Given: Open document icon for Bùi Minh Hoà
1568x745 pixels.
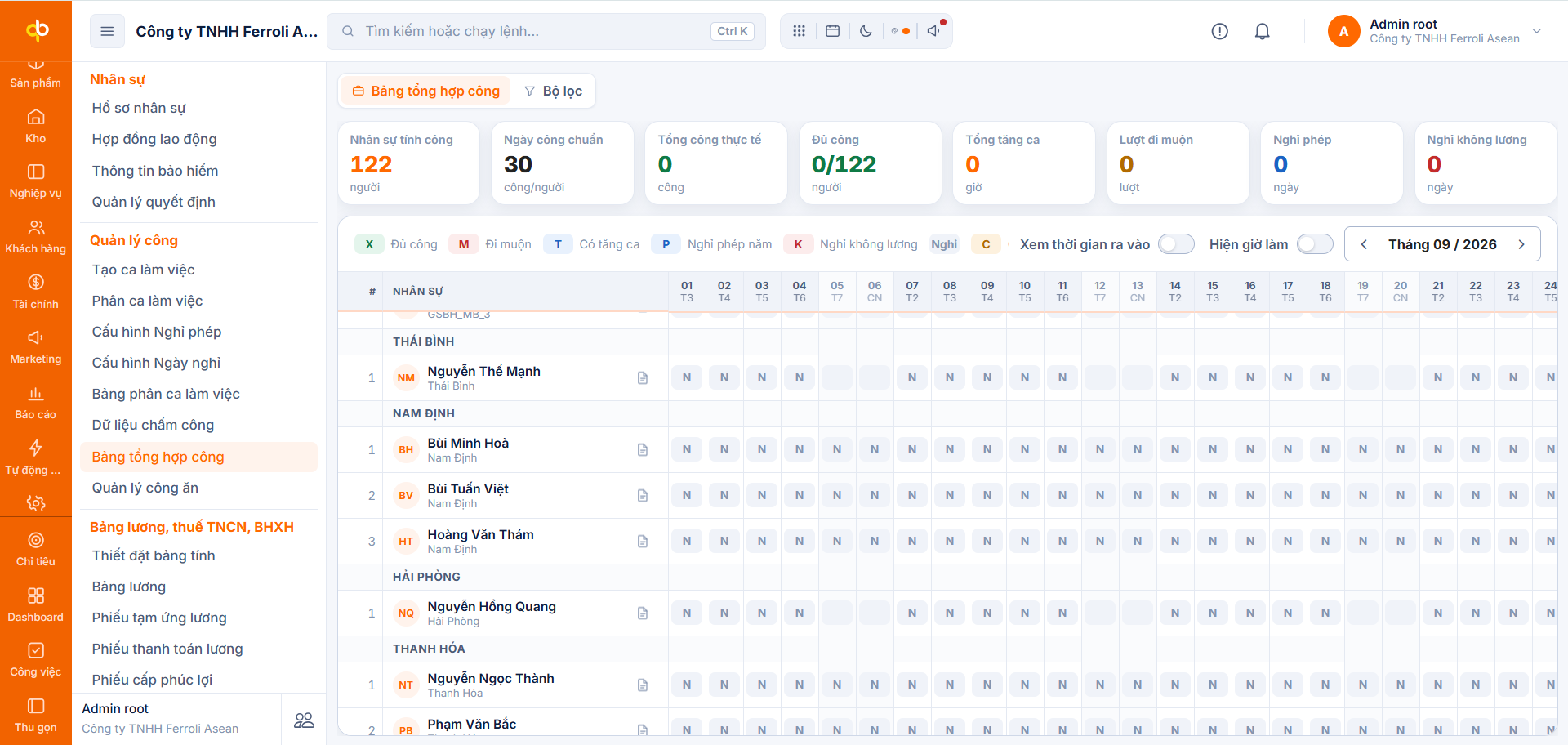Looking at the screenshot, I should (x=643, y=449).
